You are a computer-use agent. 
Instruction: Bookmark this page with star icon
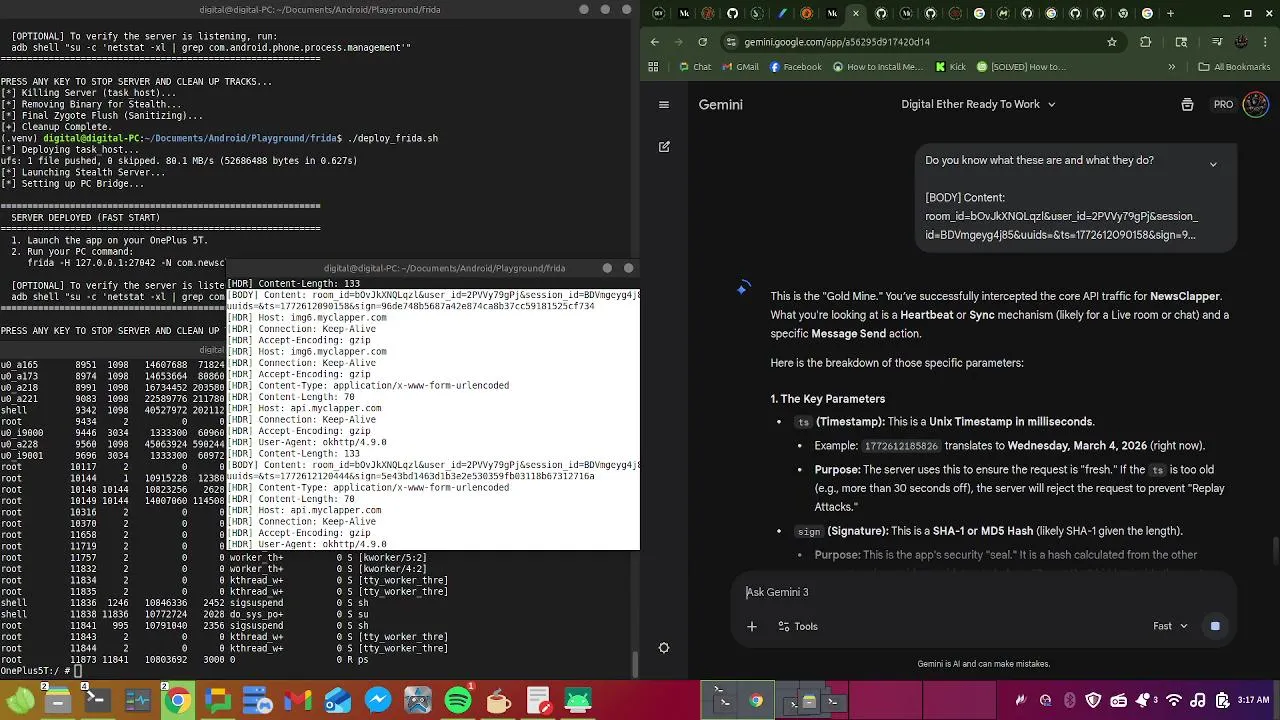click(x=1111, y=42)
